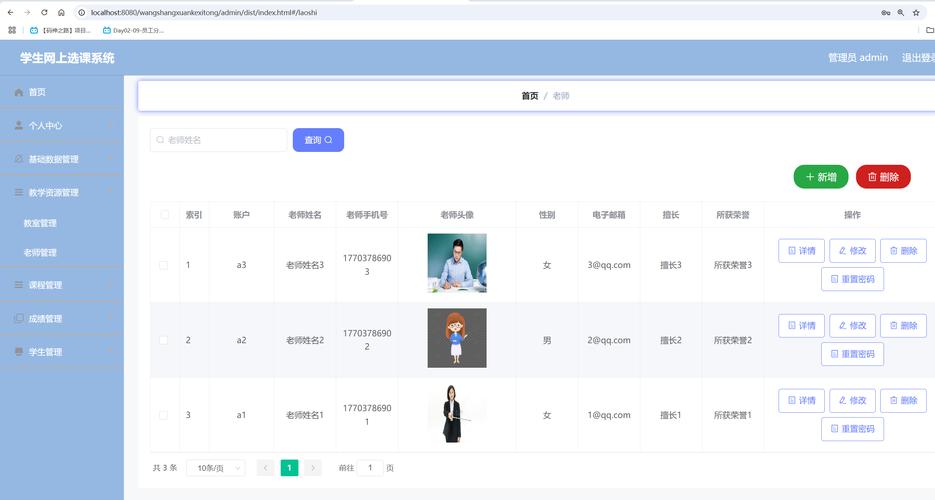Click 退出登录 in header
The image size is (935, 500).
pos(918,58)
